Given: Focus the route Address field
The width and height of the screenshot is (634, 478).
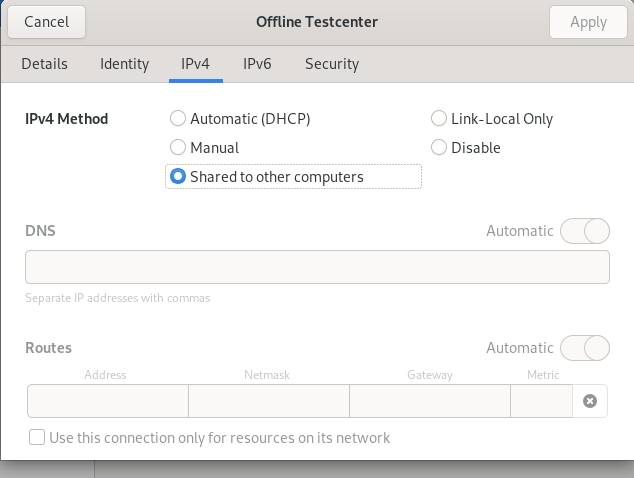Looking at the screenshot, I should click(107, 401).
